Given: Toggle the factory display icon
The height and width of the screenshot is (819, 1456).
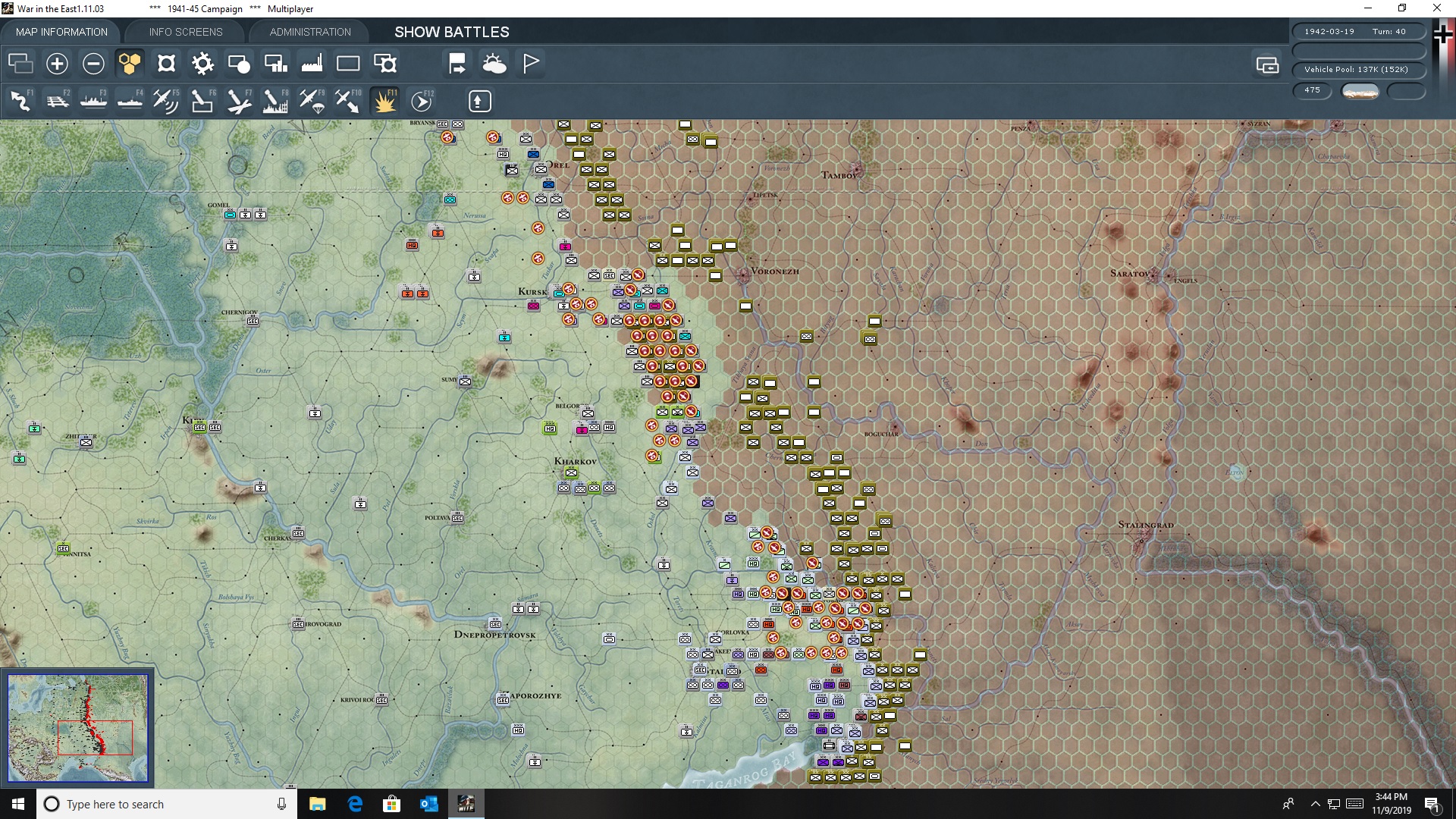Looking at the screenshot, I should pos(312,64).
